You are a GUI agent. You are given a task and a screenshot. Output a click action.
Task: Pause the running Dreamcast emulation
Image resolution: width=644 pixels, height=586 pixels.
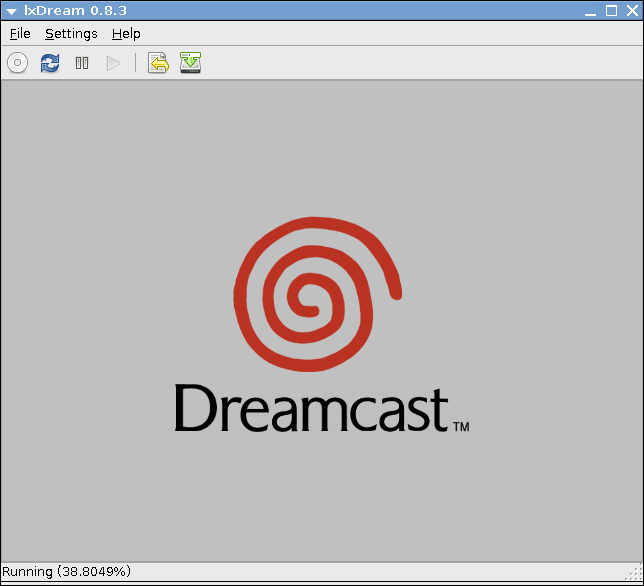click(x=82, y=63)
